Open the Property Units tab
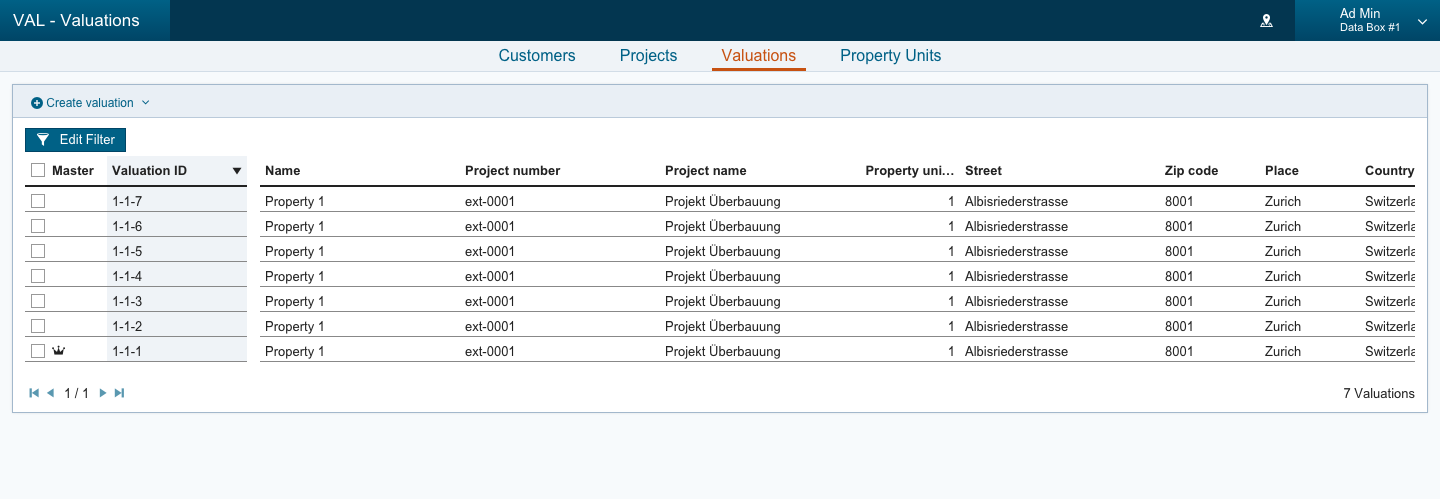The height and width of the screenshot is (499, 1440). click(x=890, y=56)
